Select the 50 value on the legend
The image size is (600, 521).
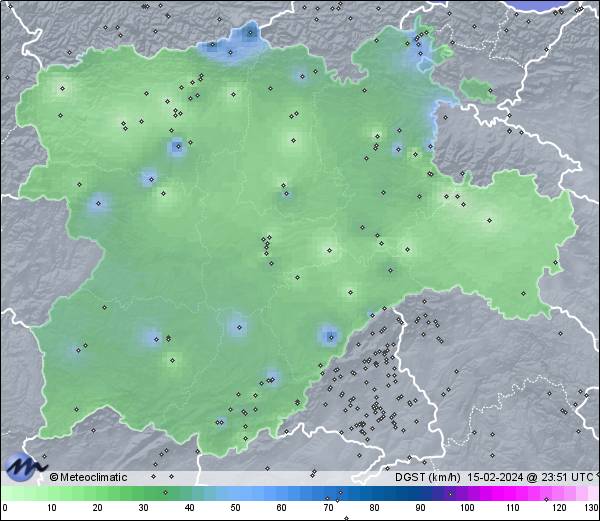pos(235,508)
